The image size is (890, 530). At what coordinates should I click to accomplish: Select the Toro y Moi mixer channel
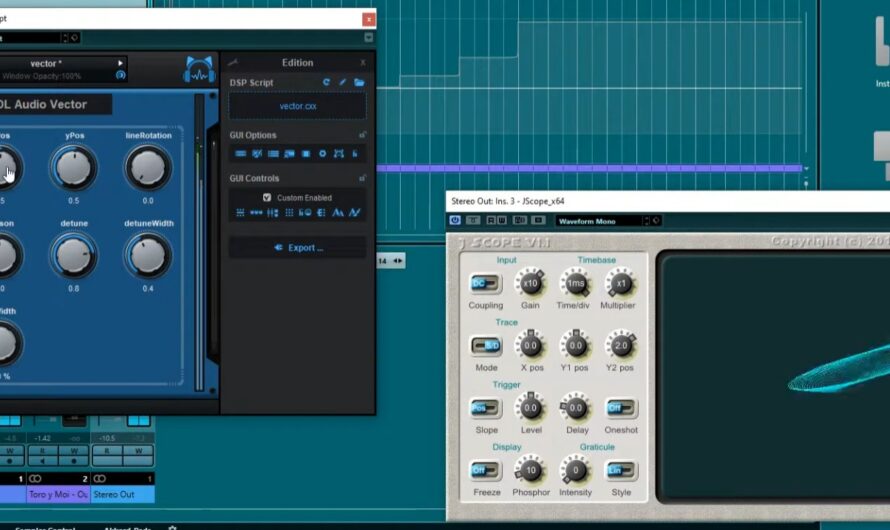point(58,494)
